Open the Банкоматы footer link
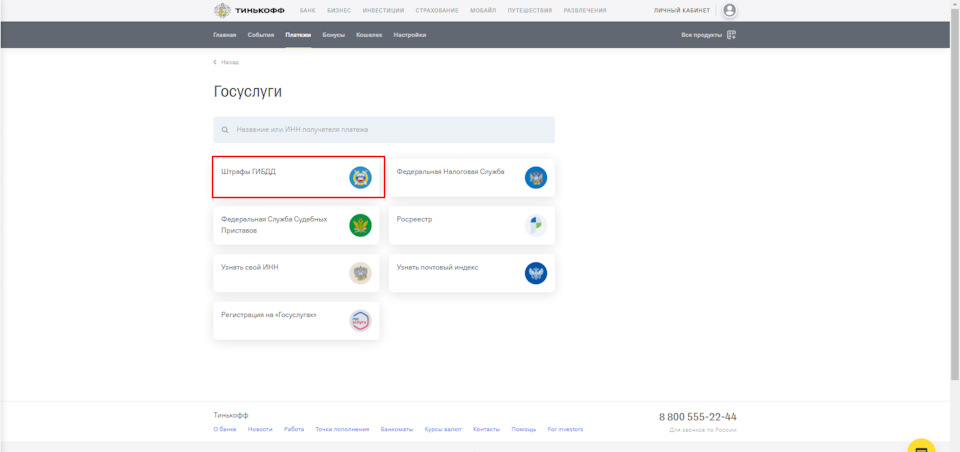 tap(397, 429)
